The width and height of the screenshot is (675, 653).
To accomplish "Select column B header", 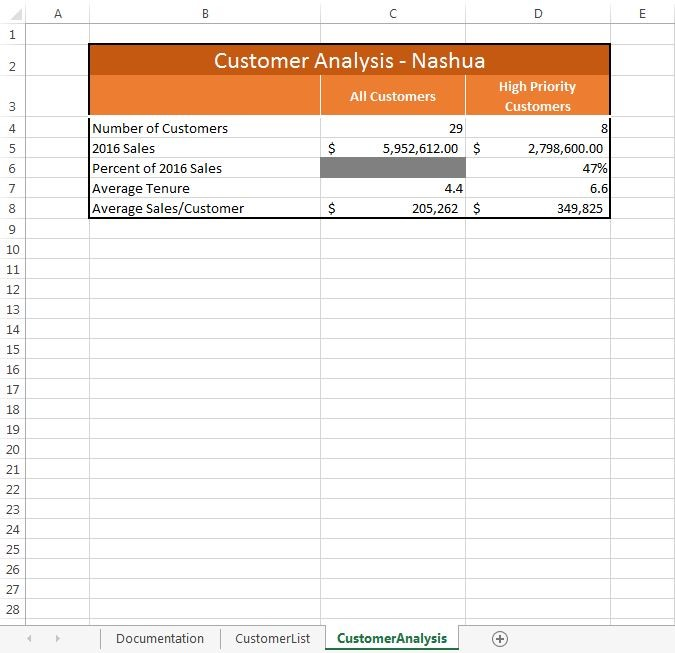I will (205, 14).
